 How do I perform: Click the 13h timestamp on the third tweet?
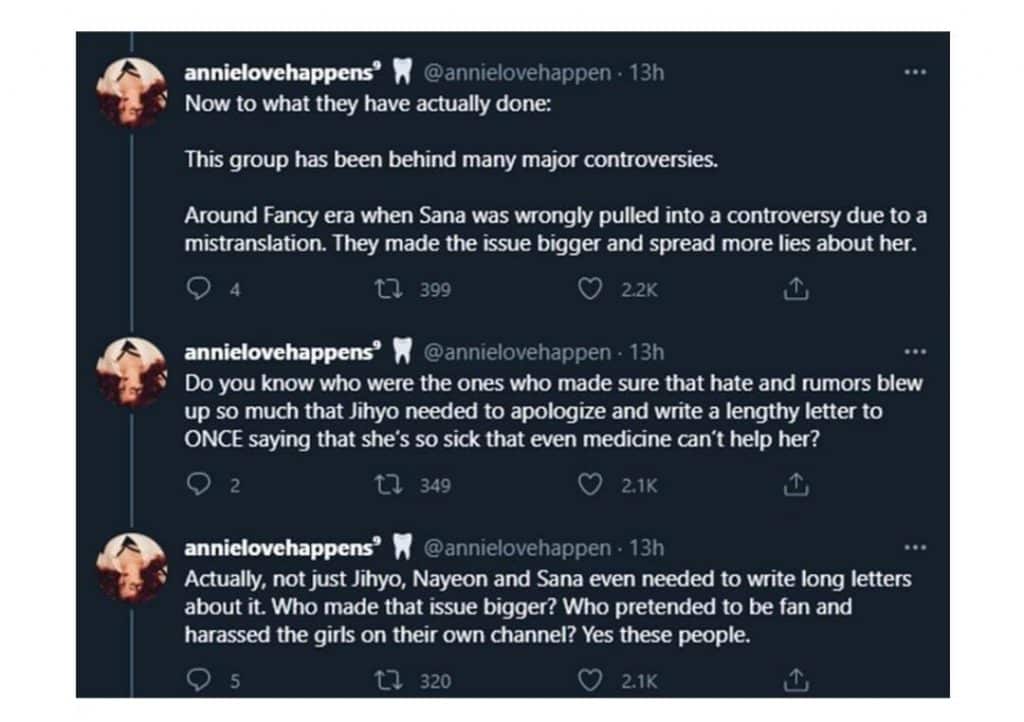pos(648,548)
